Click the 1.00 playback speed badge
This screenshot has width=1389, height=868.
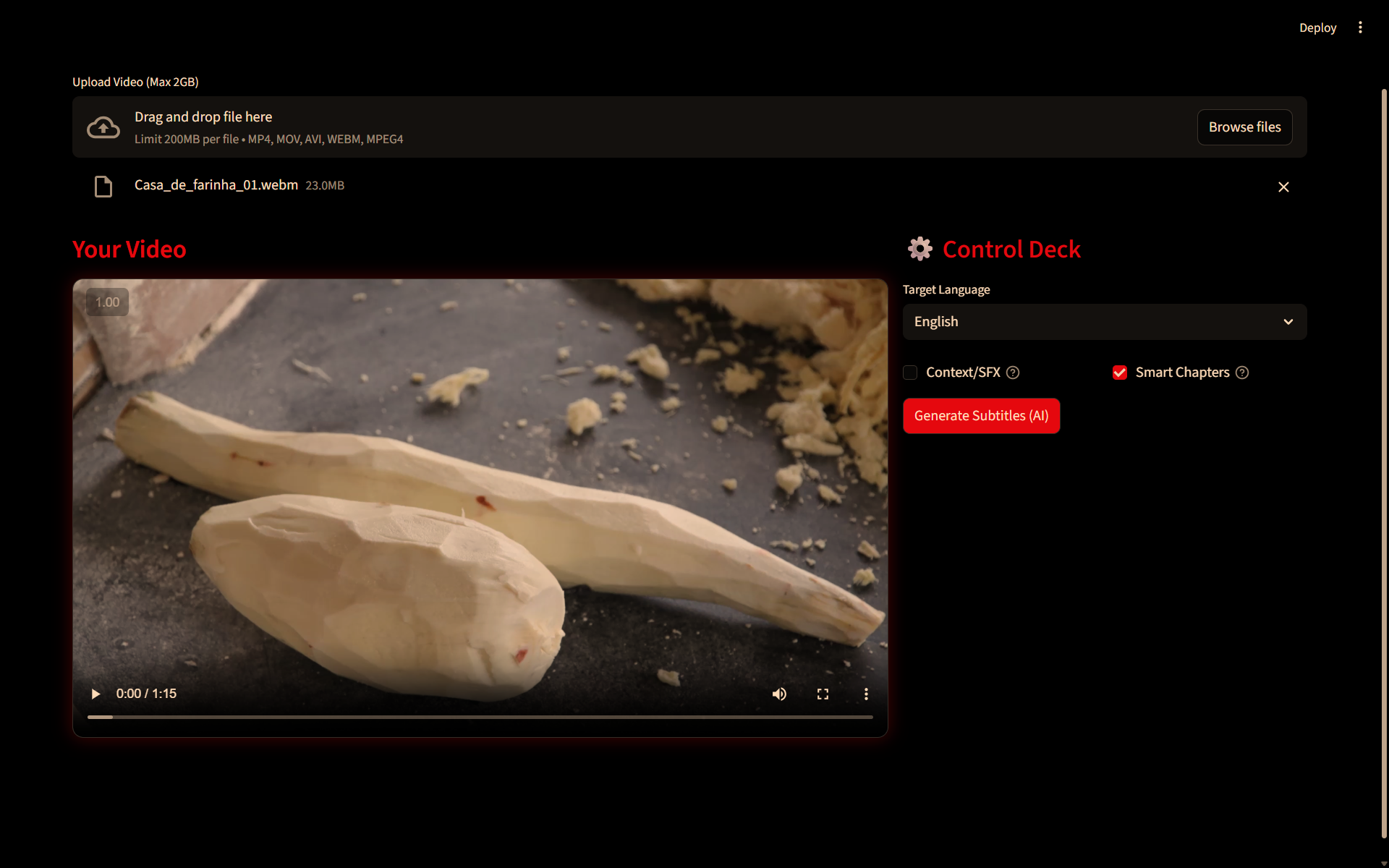tap(107, 302)
